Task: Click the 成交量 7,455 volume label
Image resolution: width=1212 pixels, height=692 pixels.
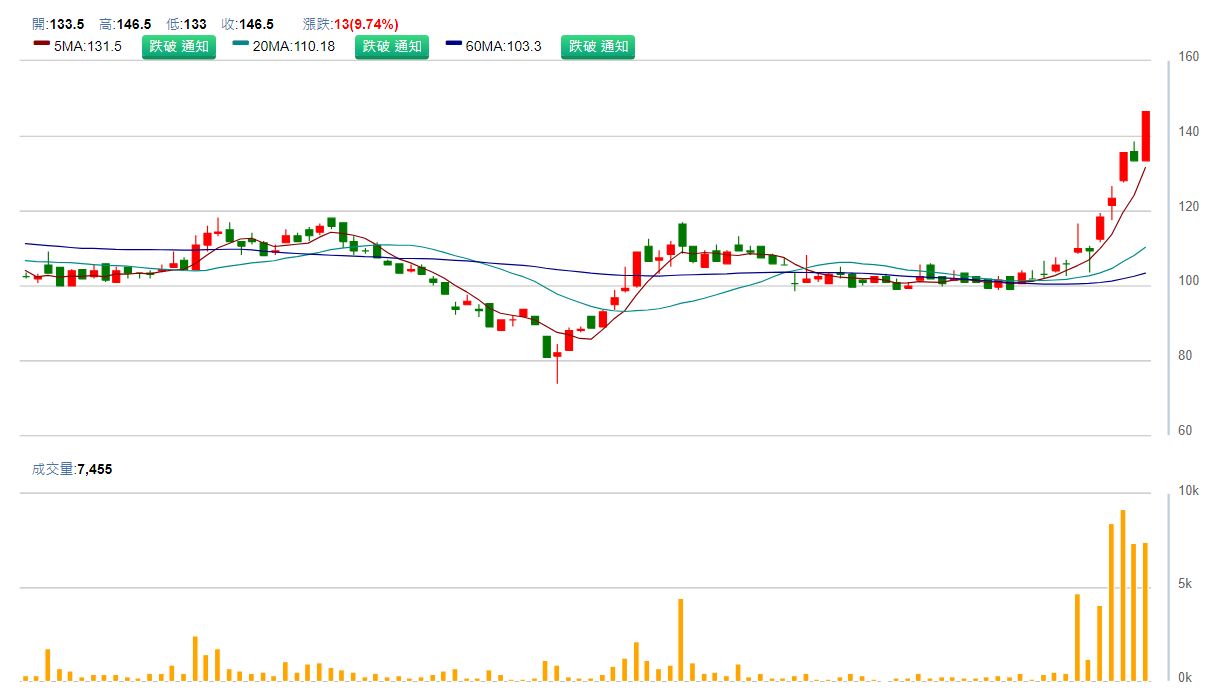Action: pyautogui.click(x=72, y=469)
